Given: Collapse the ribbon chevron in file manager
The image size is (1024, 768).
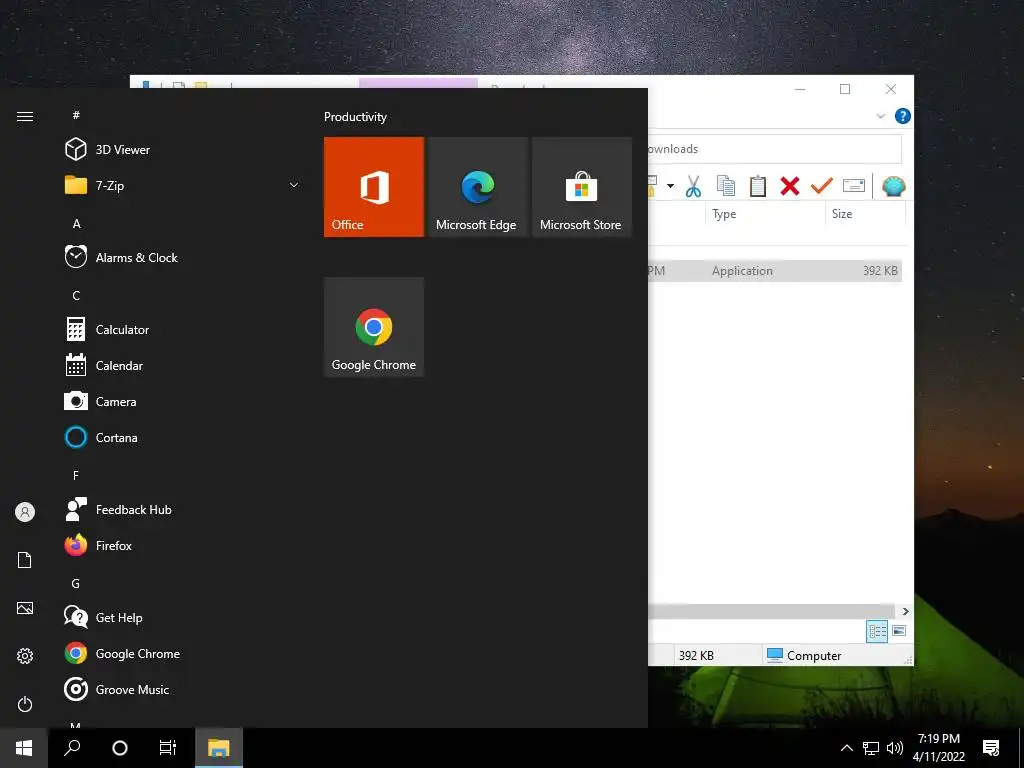Looking at the screenshot, I should (880, 116).
